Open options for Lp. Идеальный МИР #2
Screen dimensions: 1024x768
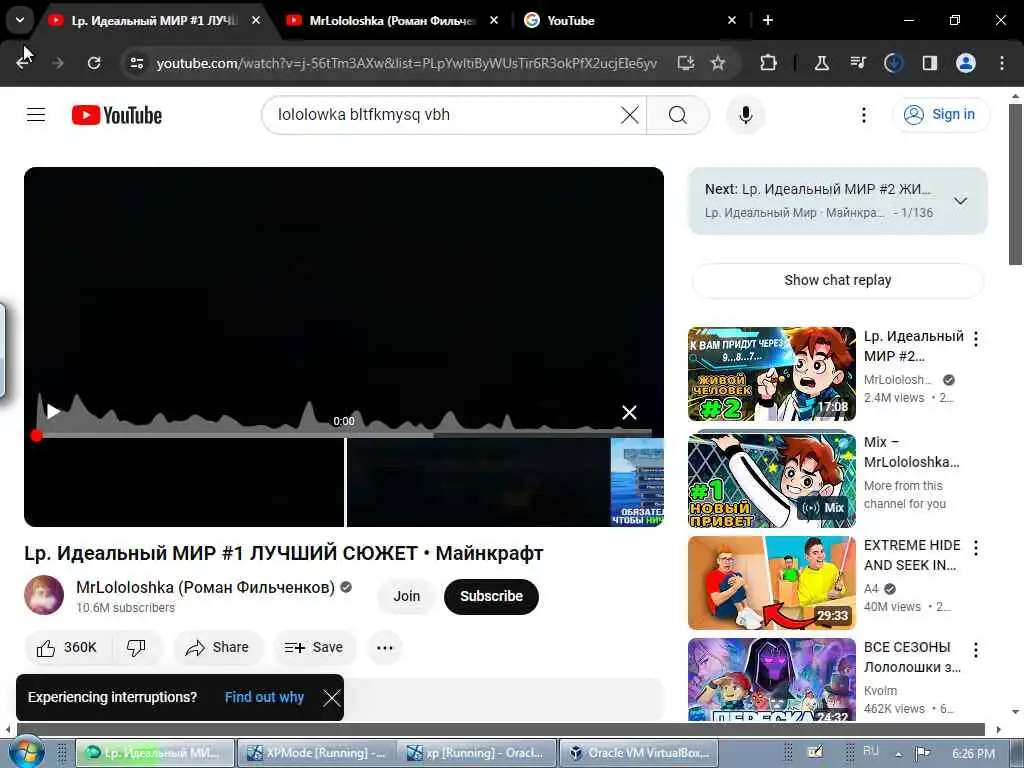[x=976, y=338]
